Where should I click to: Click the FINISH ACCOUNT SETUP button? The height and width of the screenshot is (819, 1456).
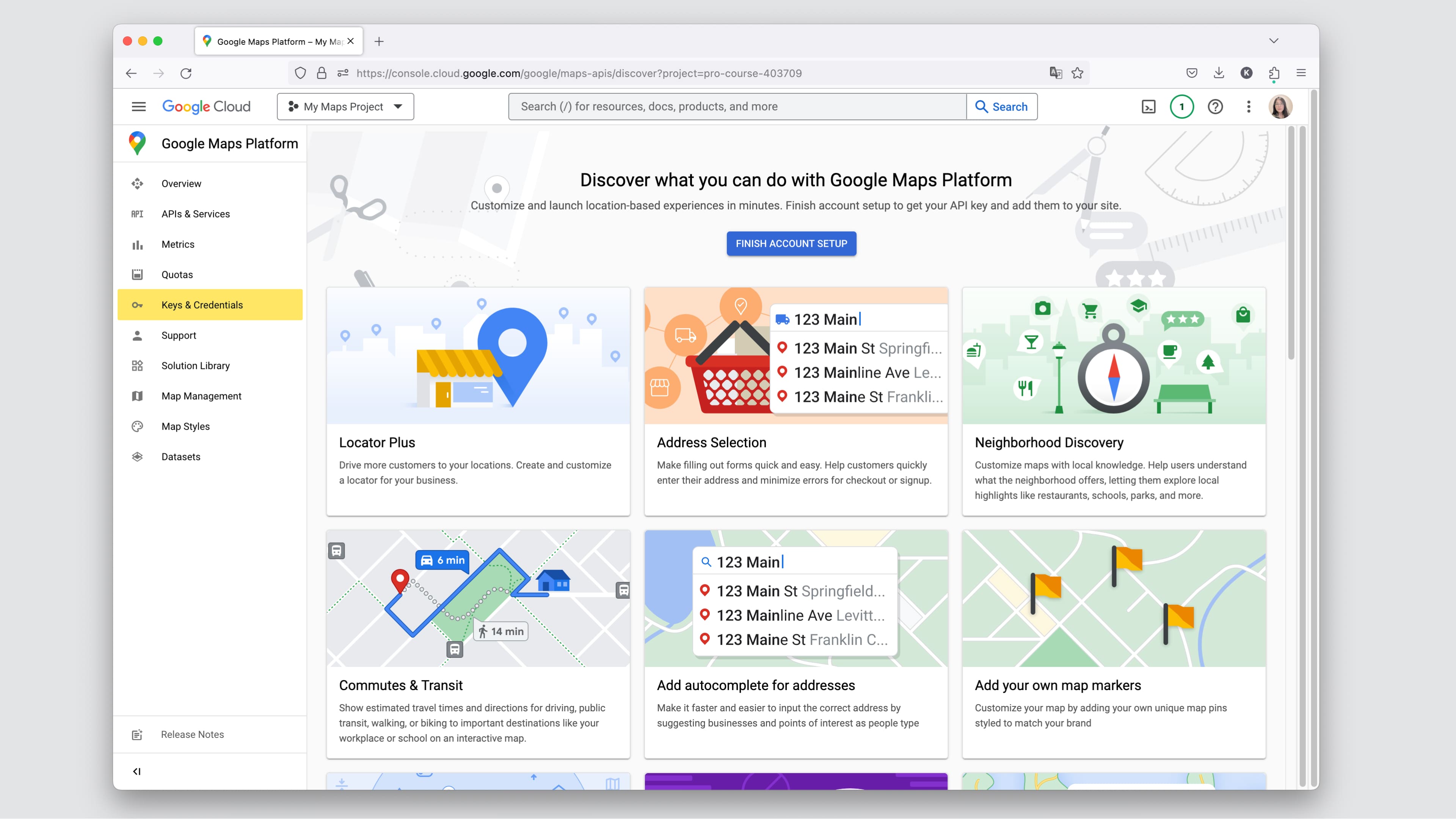pos(791,243)
